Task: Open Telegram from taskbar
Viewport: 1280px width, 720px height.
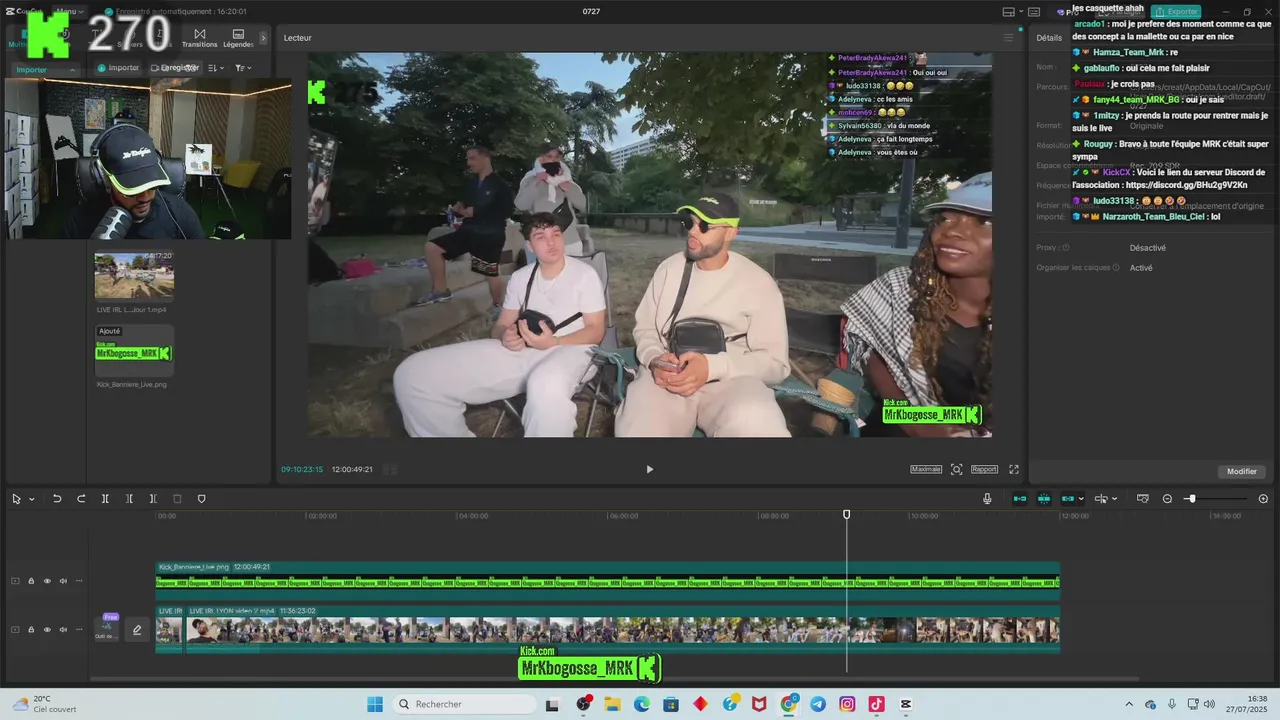Action: click(818, 704)
